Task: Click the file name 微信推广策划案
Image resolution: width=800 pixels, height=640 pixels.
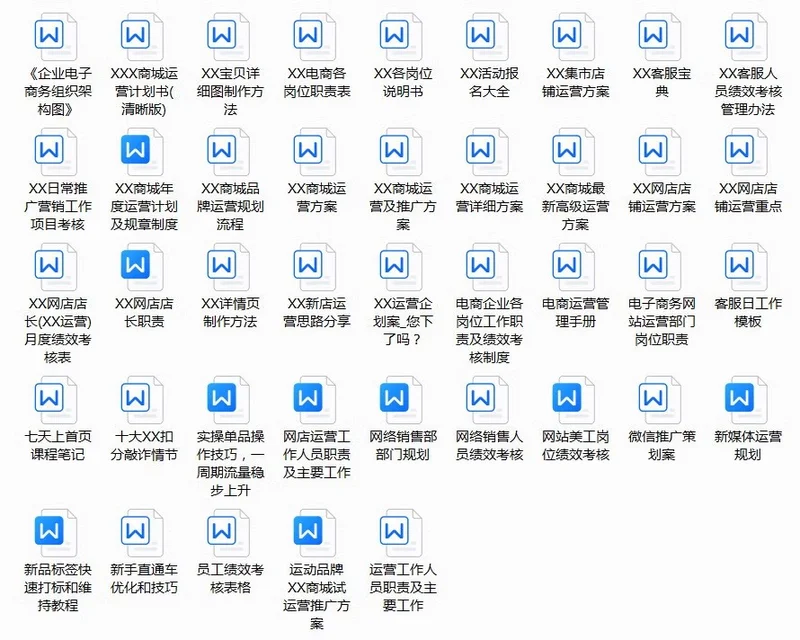Action: coord(662,446)
